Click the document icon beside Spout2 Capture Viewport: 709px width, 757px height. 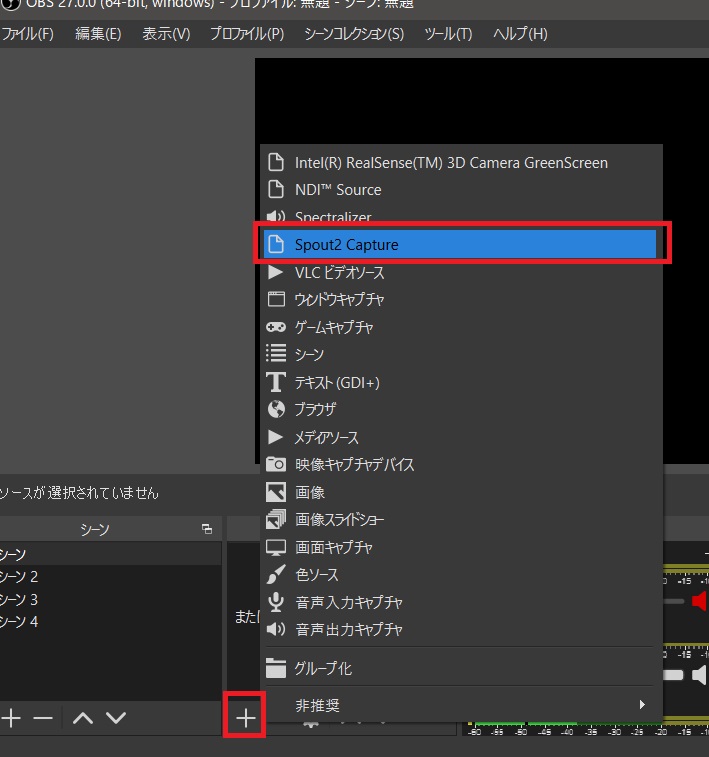coord(276,244)
